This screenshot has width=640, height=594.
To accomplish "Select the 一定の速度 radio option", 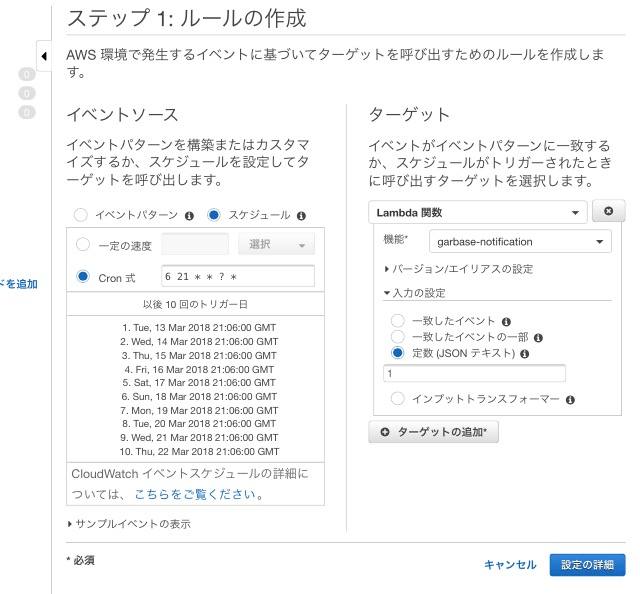I will pyautogui.click(x=83, y=245).
